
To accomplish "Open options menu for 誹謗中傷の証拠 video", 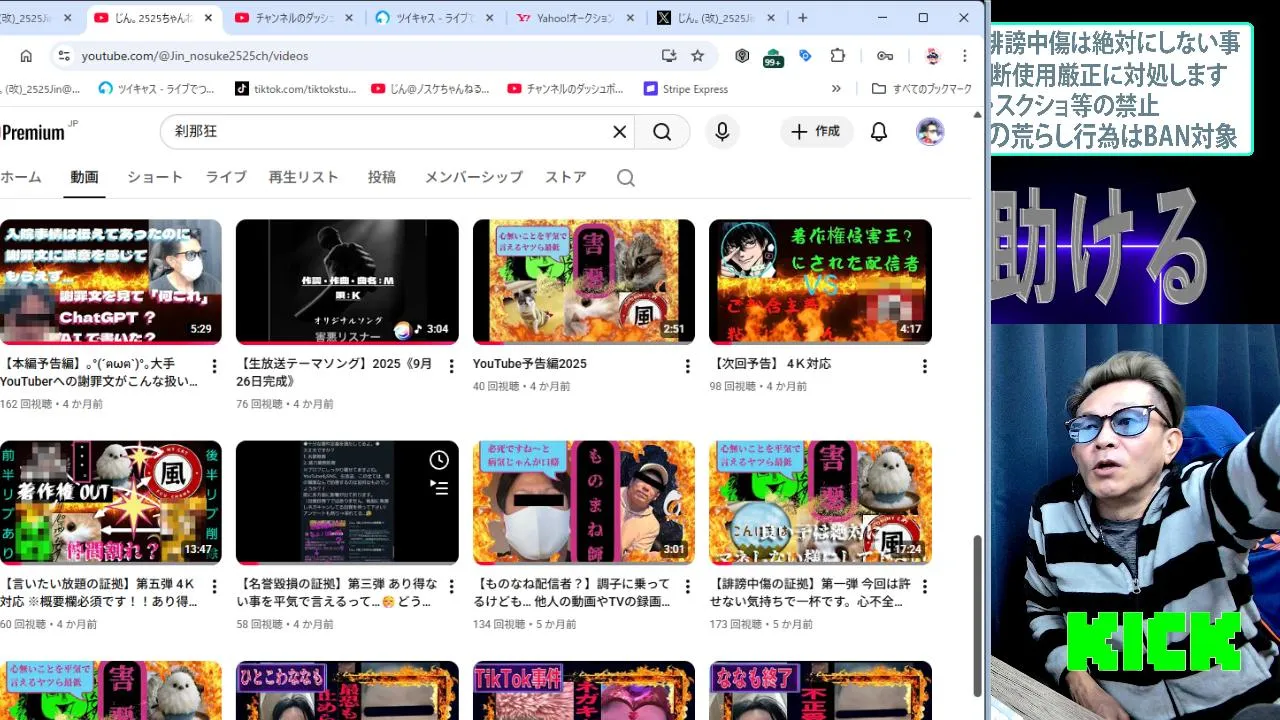I will pyautogui.click(x=924, y=587).
